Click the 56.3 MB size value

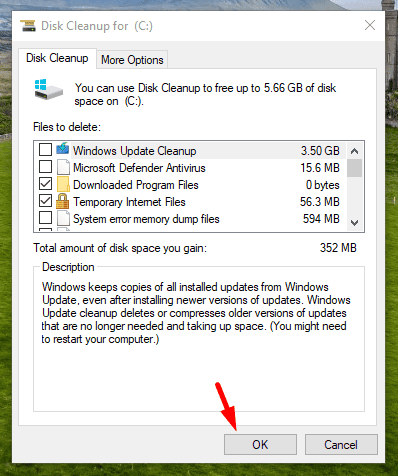click(320, 202)
